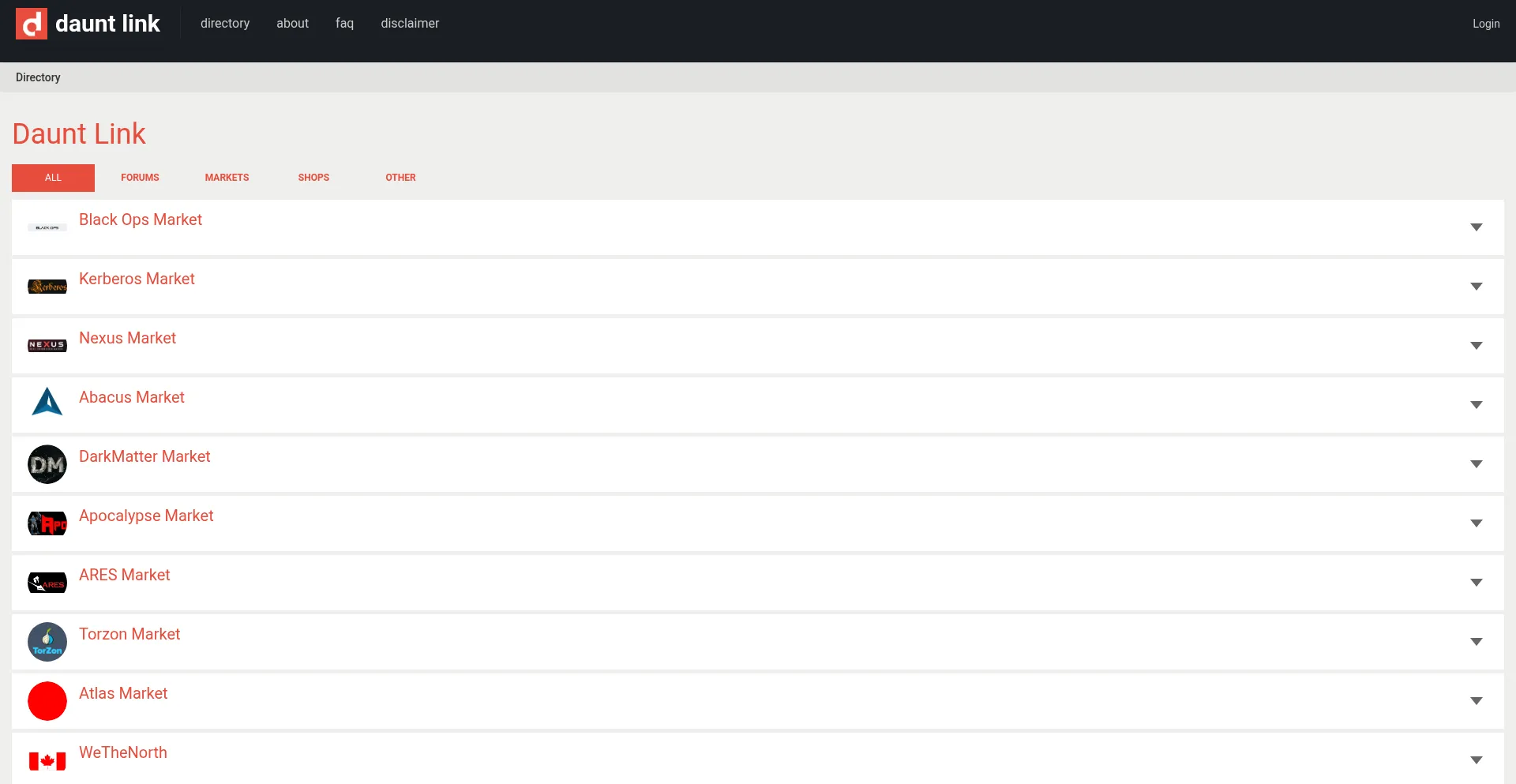The width and height of the screenshot is (1516, 784).
Task: Expand the Torzon Market row arrow
Action: 1476,642
